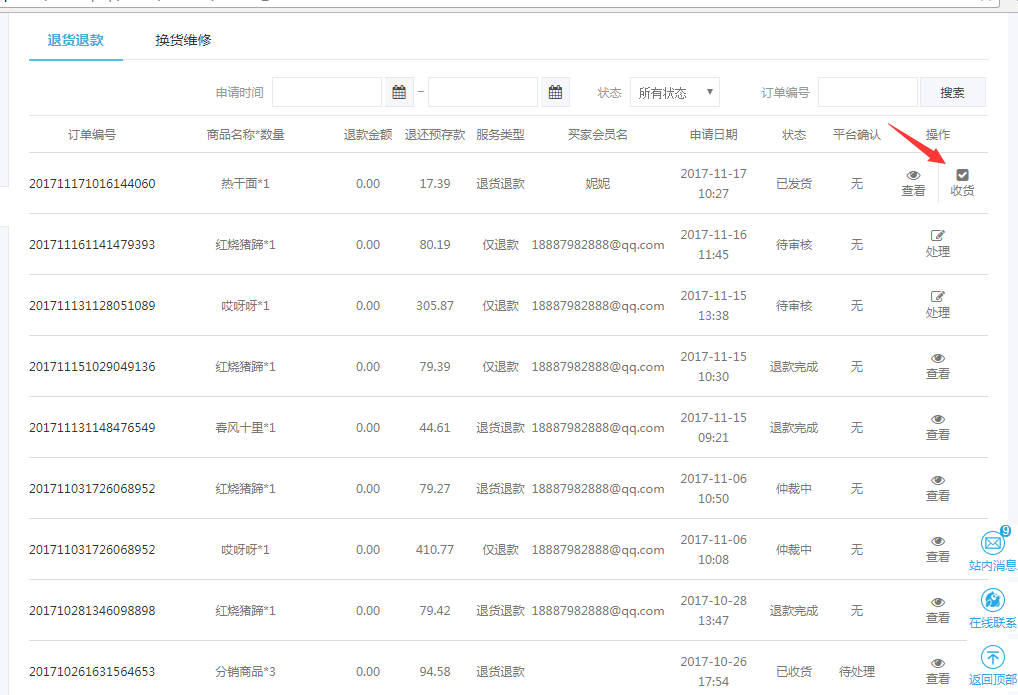The height and width of the screenshot is (695, 1018).
Task: Open 站内消息 mail icon
Action: [x=992, y=543]
